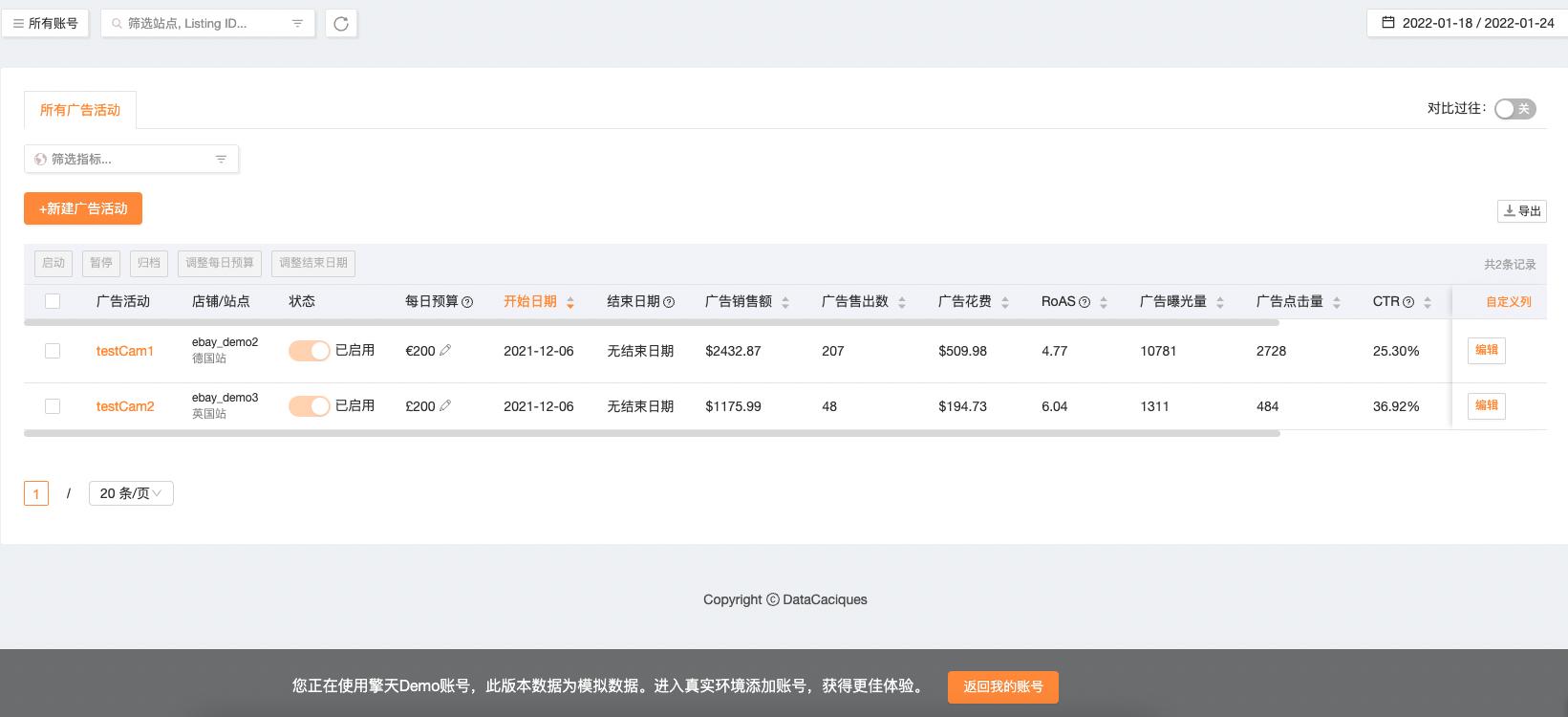Click the 归档 bulk action button
This screenshot has height=717, width=1568.
click(148, 263)
